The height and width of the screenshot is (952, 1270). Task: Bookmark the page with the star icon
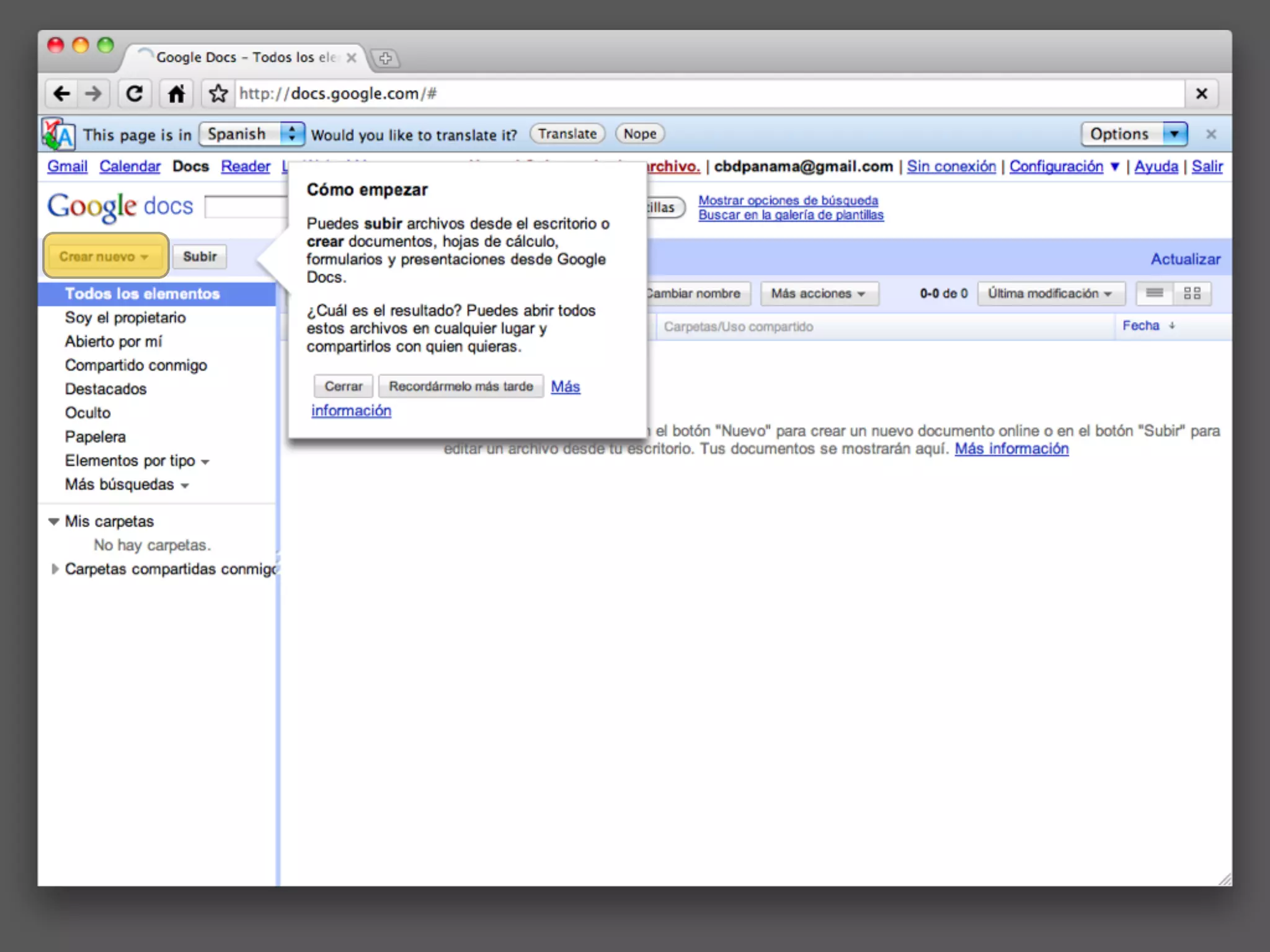pyautogui.click(x=218, y=94)
